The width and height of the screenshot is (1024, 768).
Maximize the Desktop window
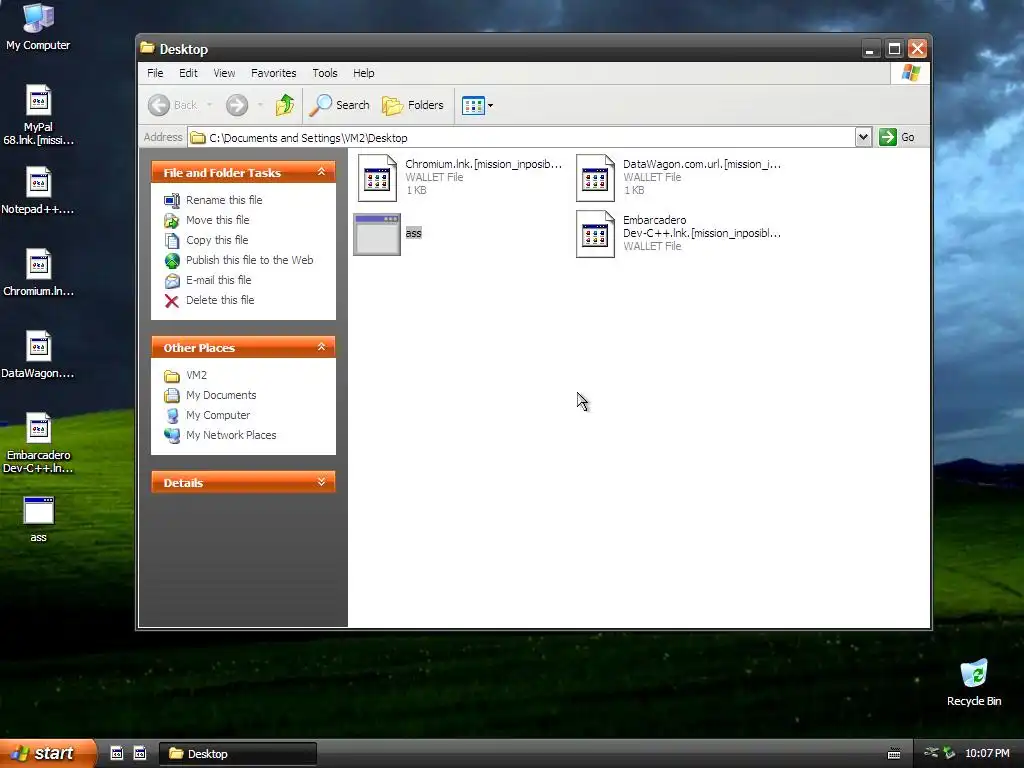tap(894, 49)
